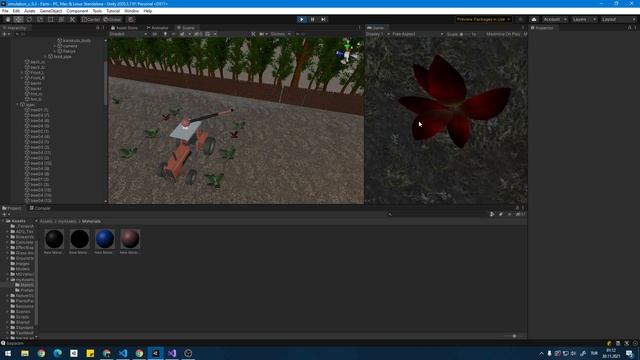Viewport: 640px width, 360px height.
Task: Select the Rect transform tool
Action: tap(51, 19)
